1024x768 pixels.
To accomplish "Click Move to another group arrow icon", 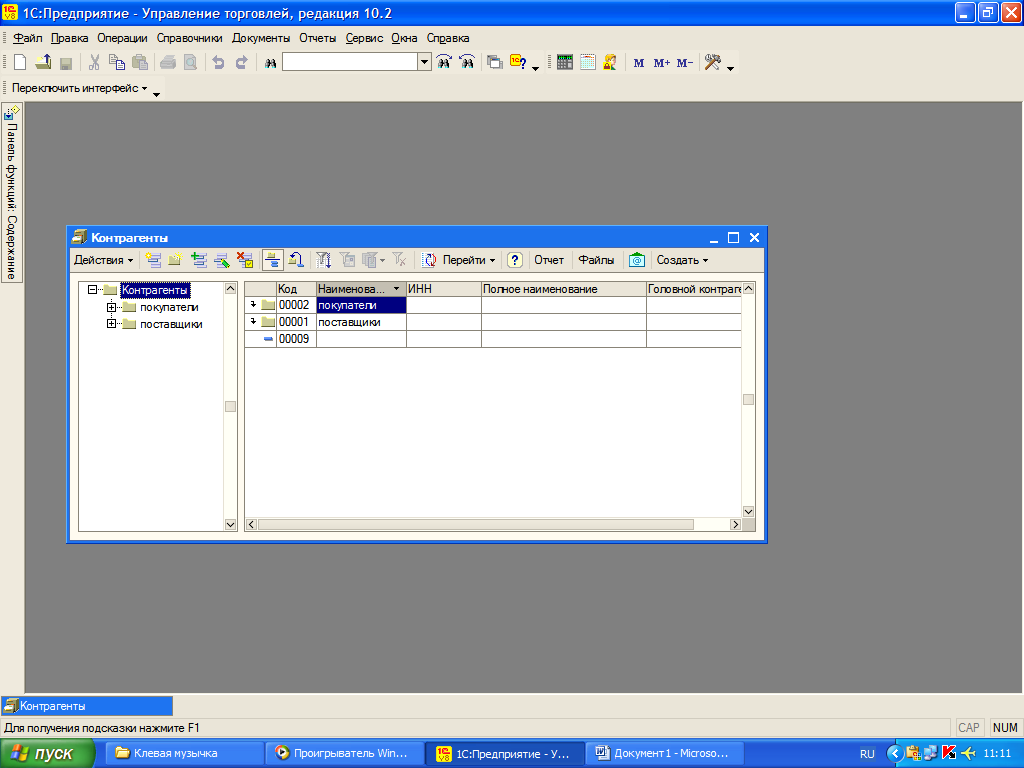I will [296, 260].
